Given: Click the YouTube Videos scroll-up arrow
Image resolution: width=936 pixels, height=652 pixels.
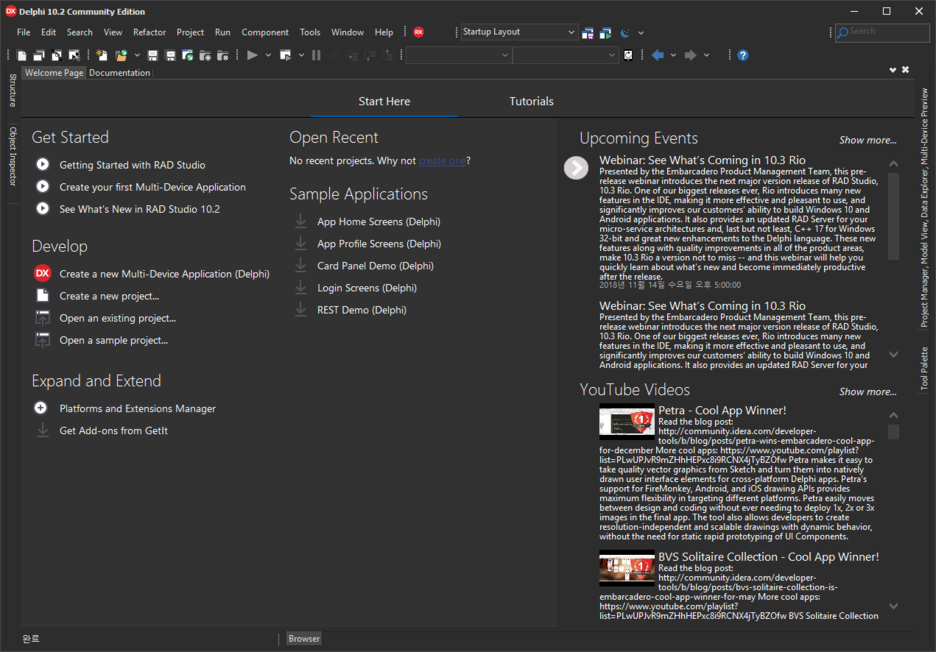Looking at the screenshot, I should pyautogui.click(x=893, y=415).
